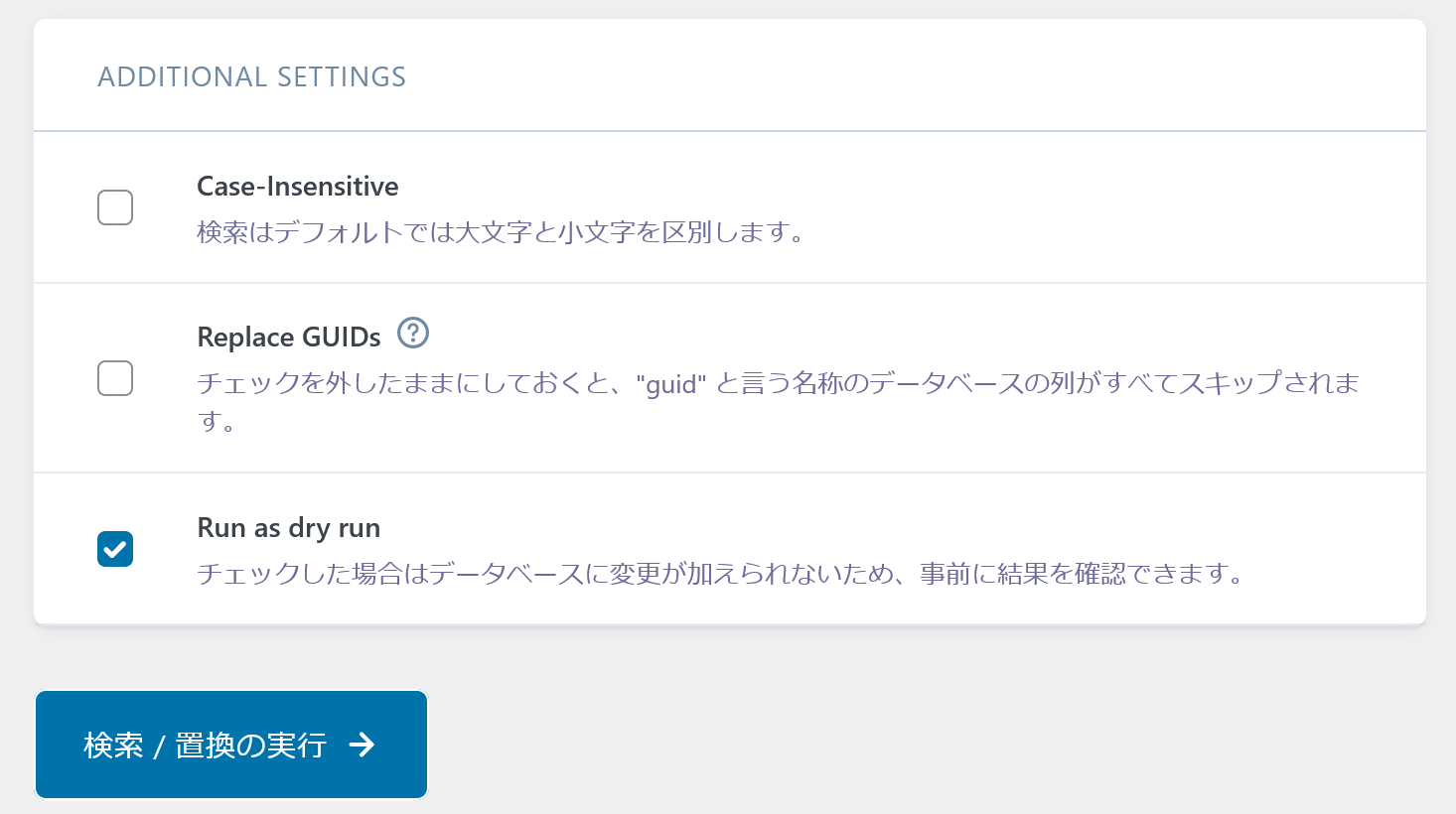
Task: Click the word 検索 on the blue button
Action: click(x=113, y=746)
